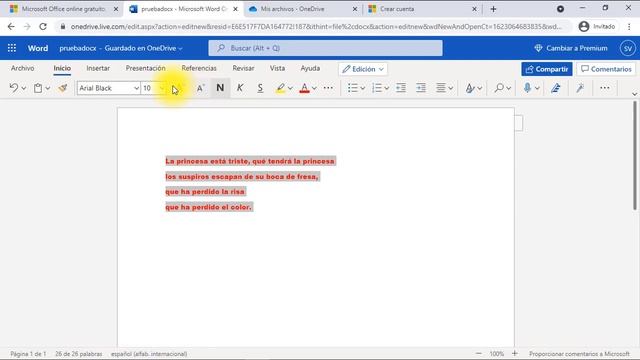Switch to the Vista tab
Viewport: 640px width, 360px height.
[277, 68]
